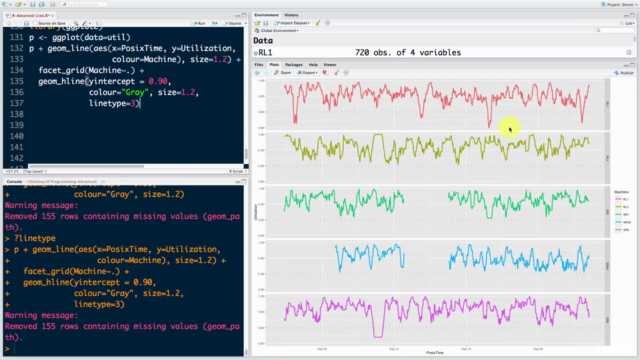Expand the recent files arrow beside Open File
640x360 pixels.
pos(23,4)
